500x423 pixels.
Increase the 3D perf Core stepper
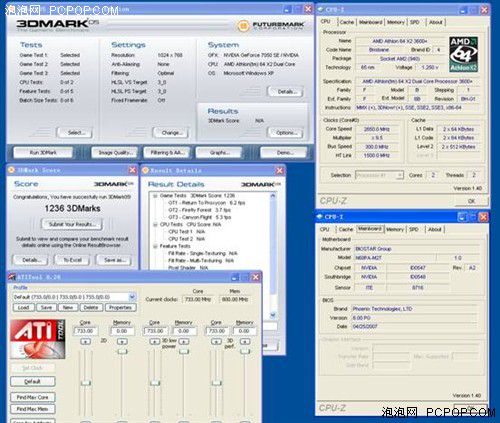click(x=217, y=341)
